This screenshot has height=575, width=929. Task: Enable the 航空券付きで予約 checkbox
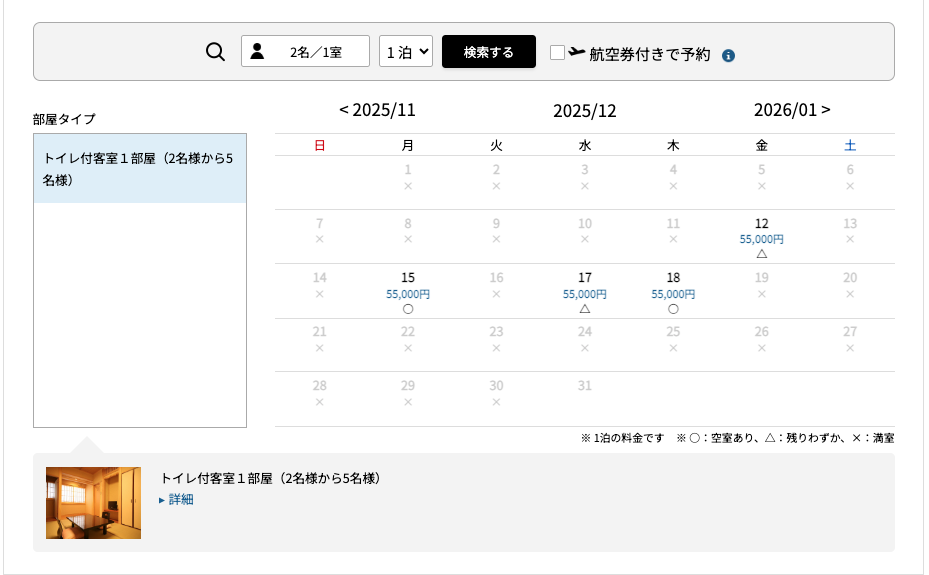pyautogui.click(x=557, y=53)
